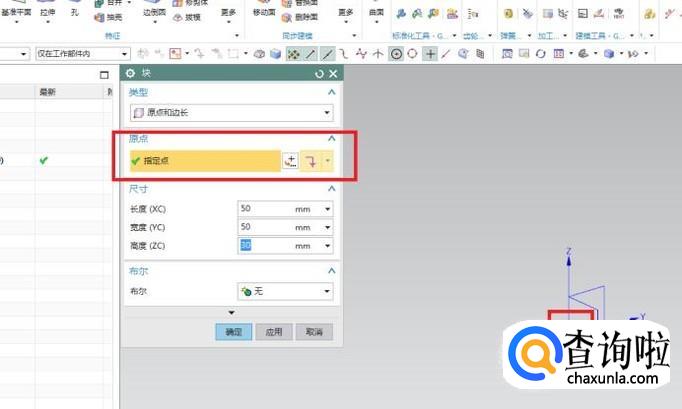Open the 原点和边长 type dropdown
Image resolution: width=682 pixels, height=409 pixels.
click(x=232, y=113)
